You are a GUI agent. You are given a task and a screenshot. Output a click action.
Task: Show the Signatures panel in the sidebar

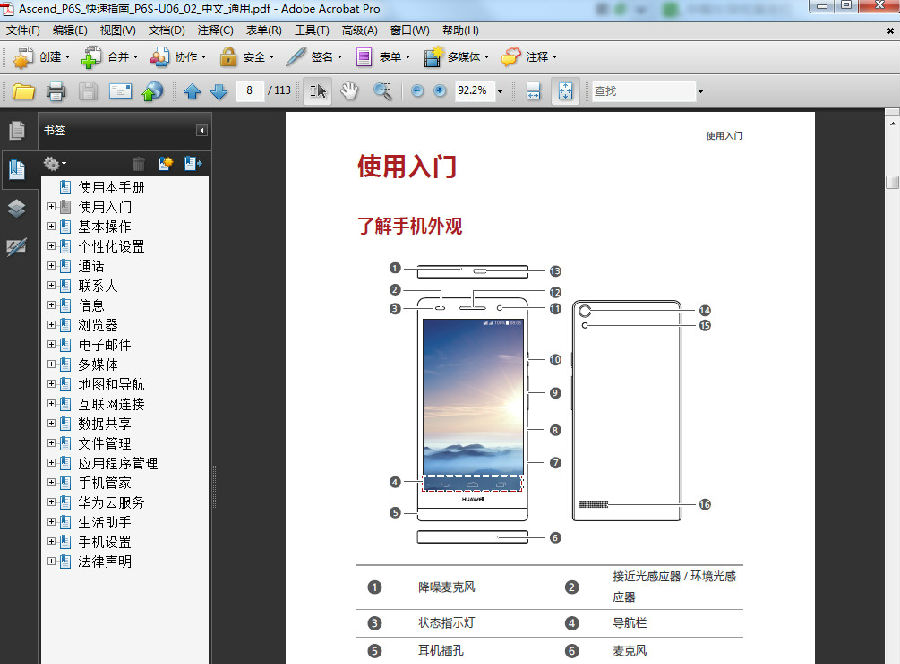coord(15,246)
